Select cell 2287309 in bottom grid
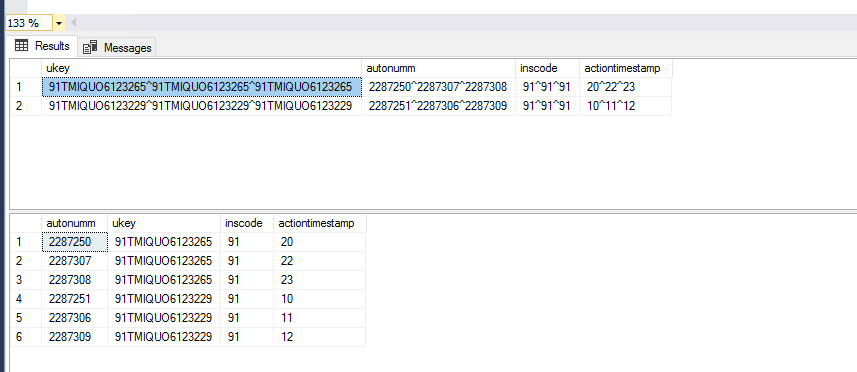857x372 pixels. point(74,337)
